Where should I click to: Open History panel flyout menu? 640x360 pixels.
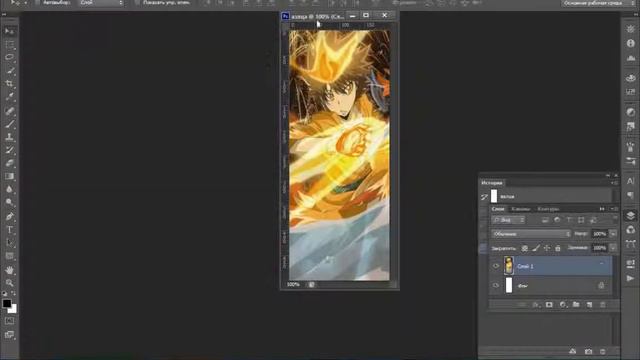[615, 183]
